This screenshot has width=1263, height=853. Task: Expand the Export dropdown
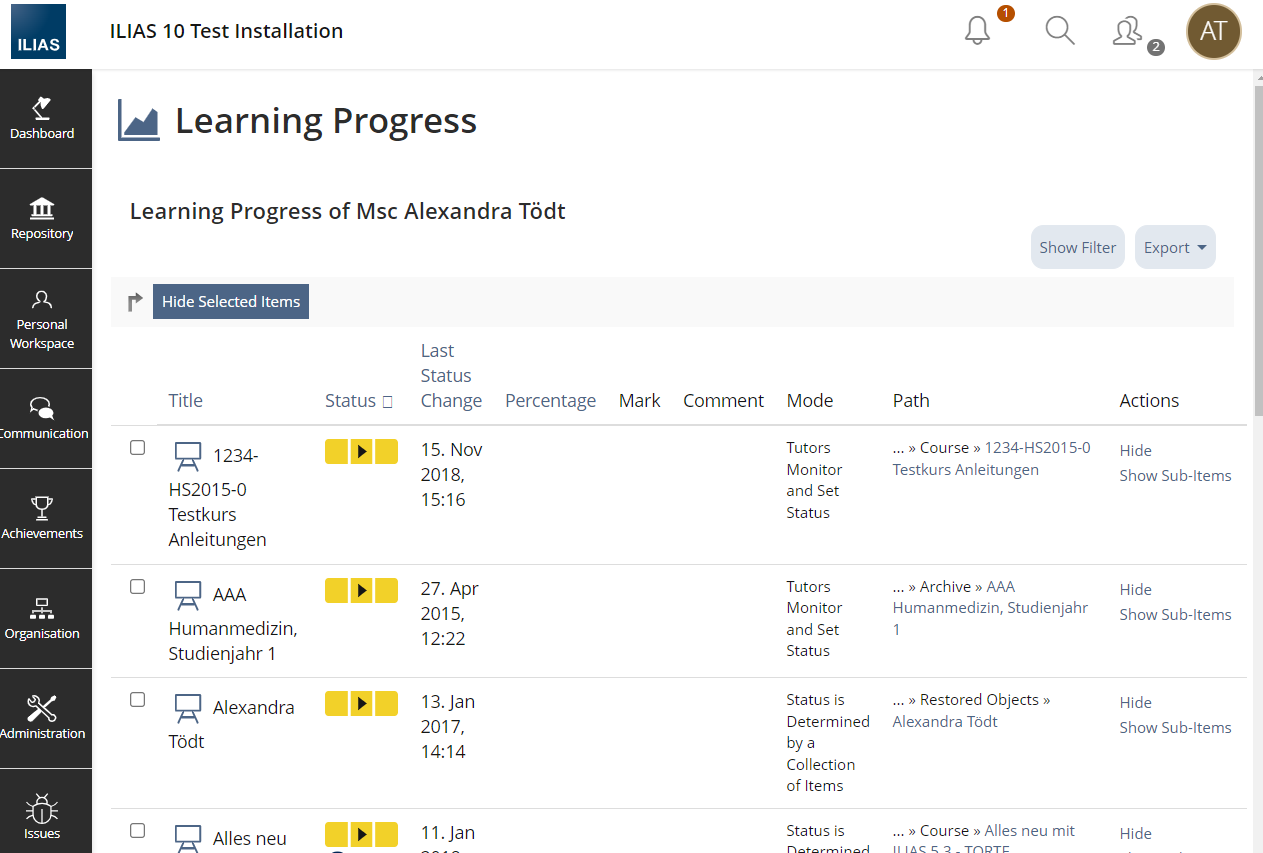[1174, 248]
